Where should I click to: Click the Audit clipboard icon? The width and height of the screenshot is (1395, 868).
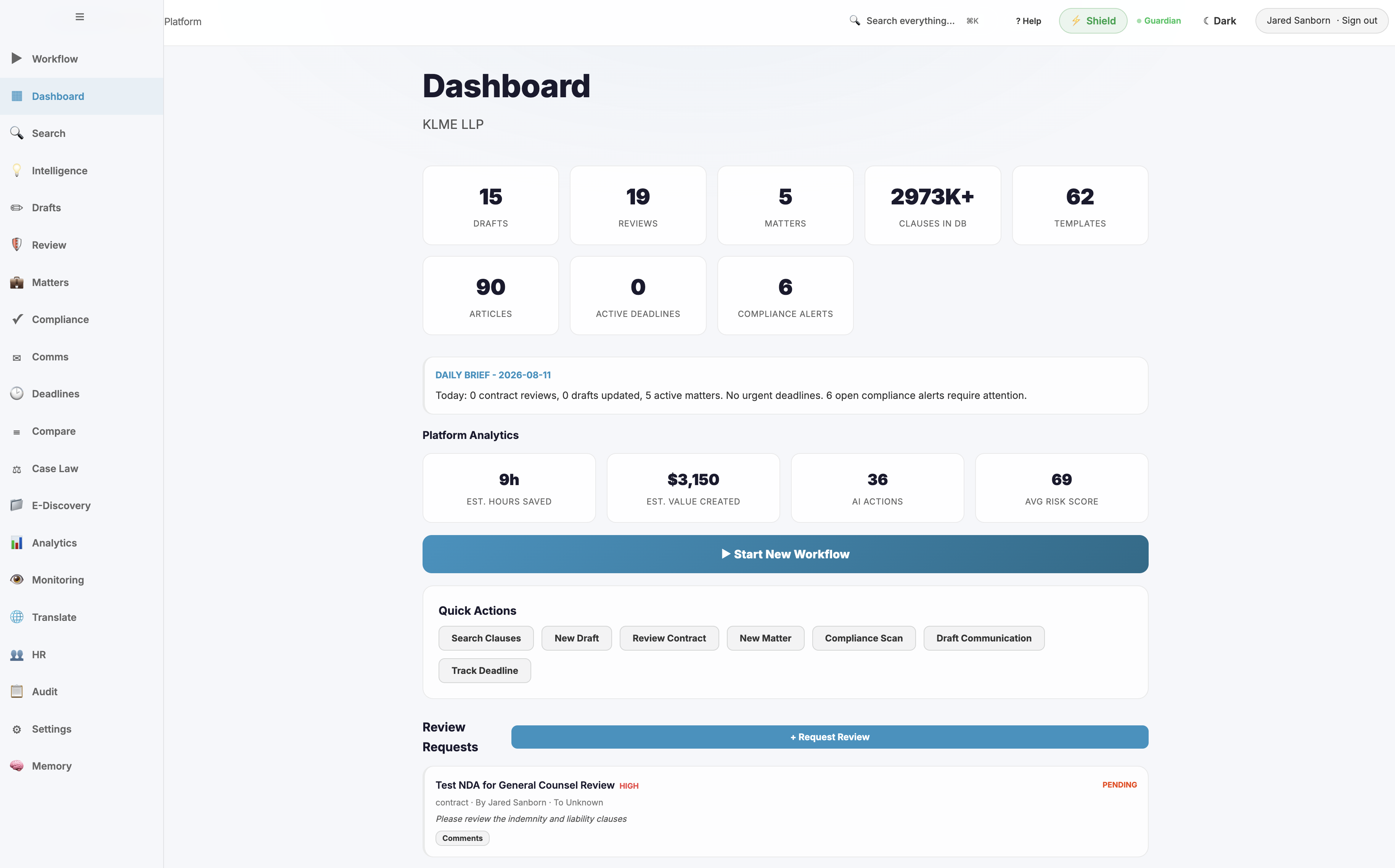click(x=17, y=692)
